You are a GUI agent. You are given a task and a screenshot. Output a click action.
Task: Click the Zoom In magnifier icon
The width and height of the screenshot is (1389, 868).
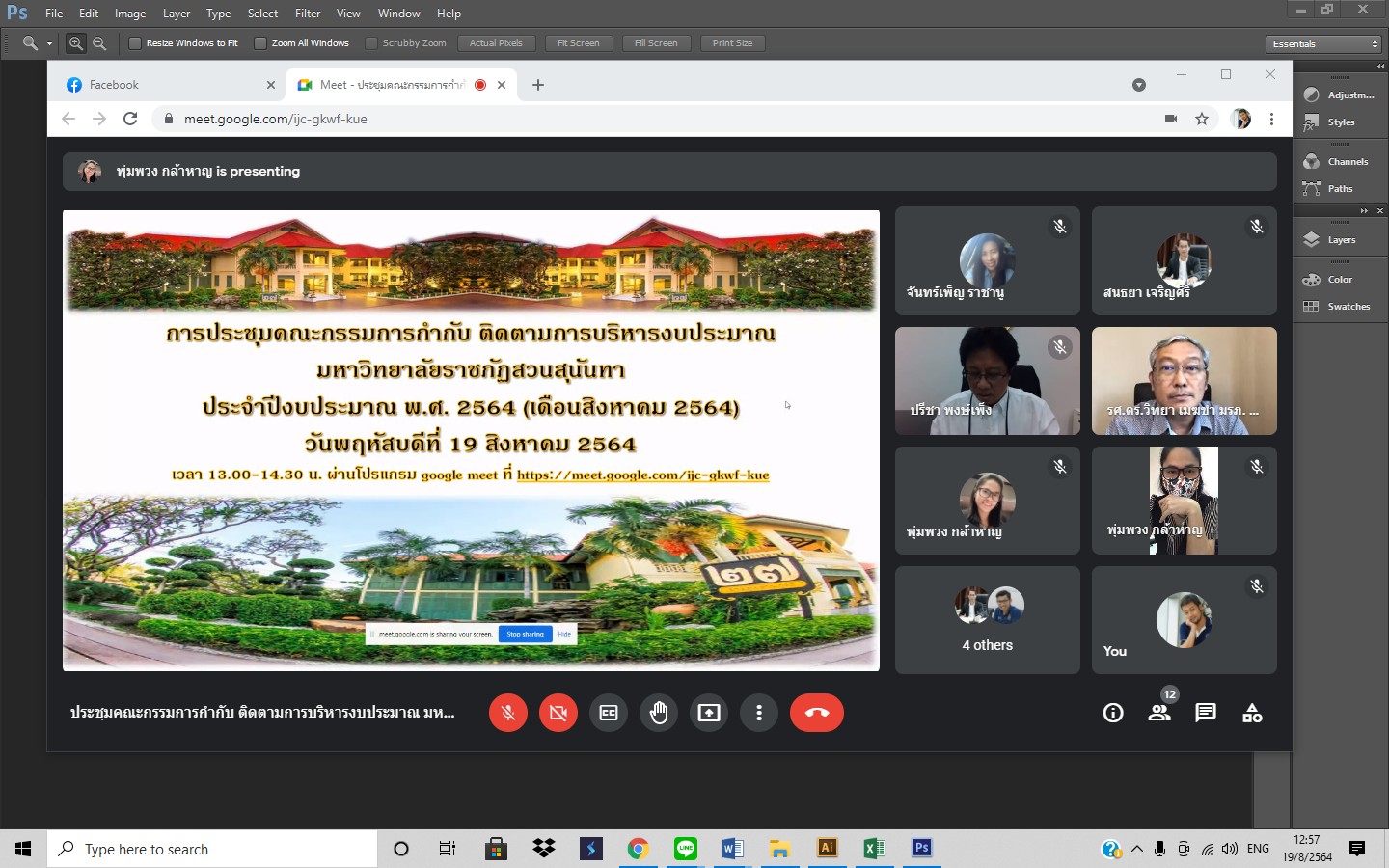76,43
